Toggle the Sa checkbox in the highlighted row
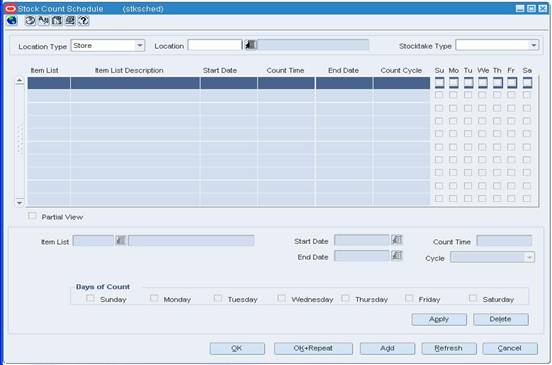Screen dimensions: 552x365 [x=527, y=83]
